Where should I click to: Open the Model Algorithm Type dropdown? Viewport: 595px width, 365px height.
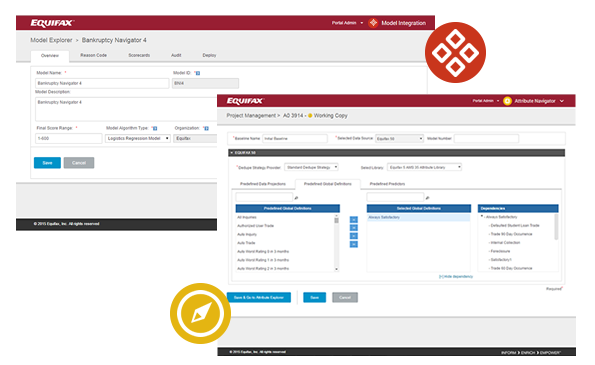tap(138, 138)
